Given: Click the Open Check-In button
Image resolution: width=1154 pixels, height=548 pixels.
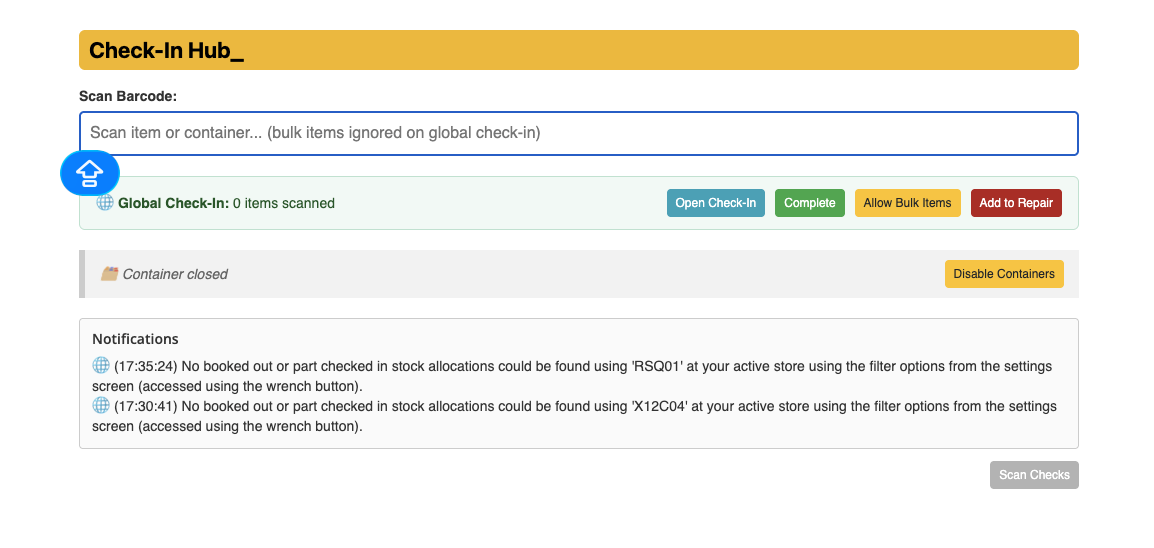Looking at the screenshot, I should (715, 203).
